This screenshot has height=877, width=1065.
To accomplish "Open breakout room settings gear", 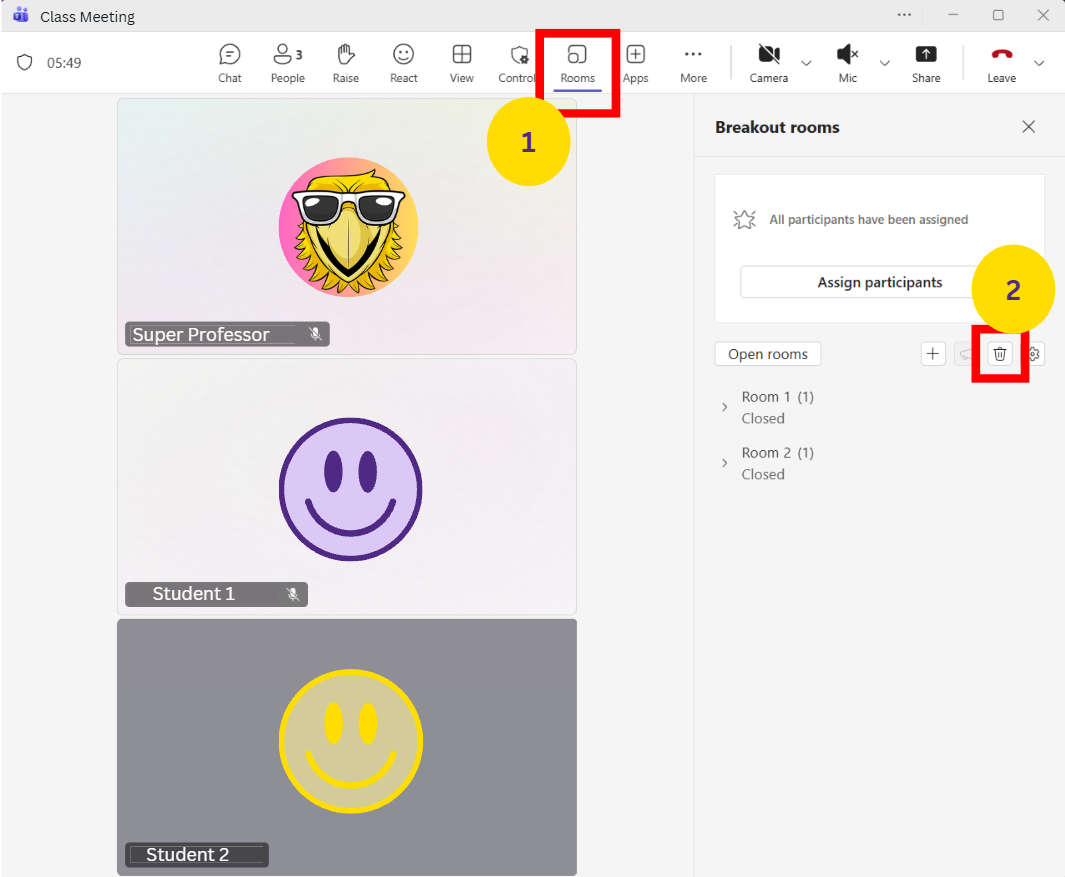I will tap(1035, 354).
